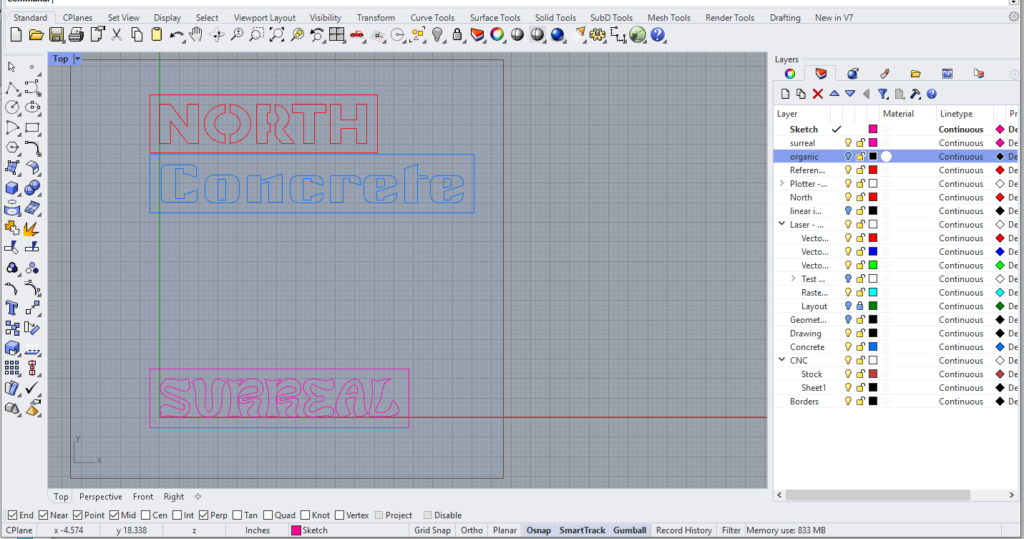This screenshot has height=539, width=1024.
Task: Click the layer filter funnel icon
Action: (883, 94)
